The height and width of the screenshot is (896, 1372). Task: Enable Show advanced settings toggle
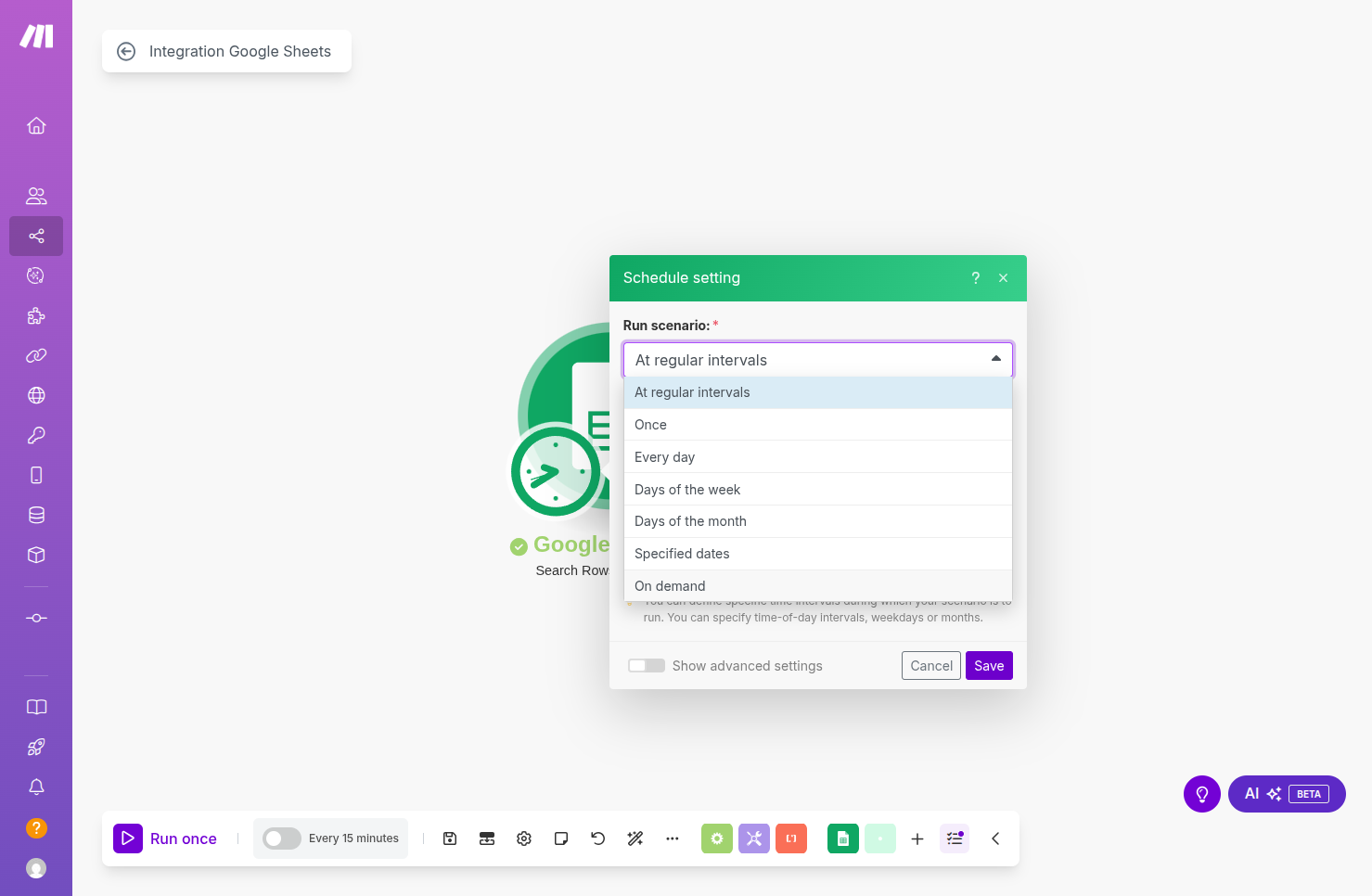point(647,666)
